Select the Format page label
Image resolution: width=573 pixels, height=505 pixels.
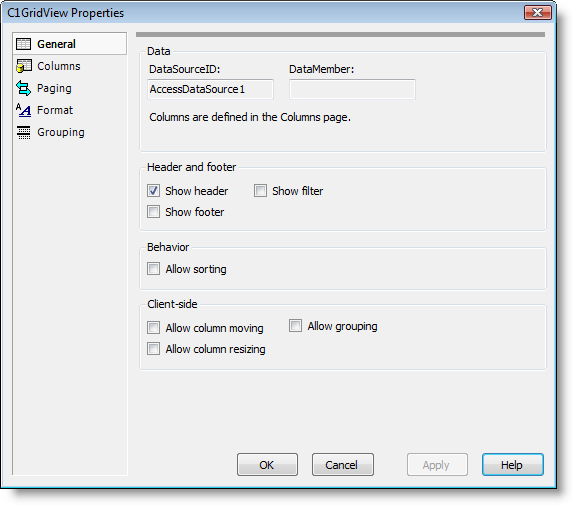pos(55,110)
